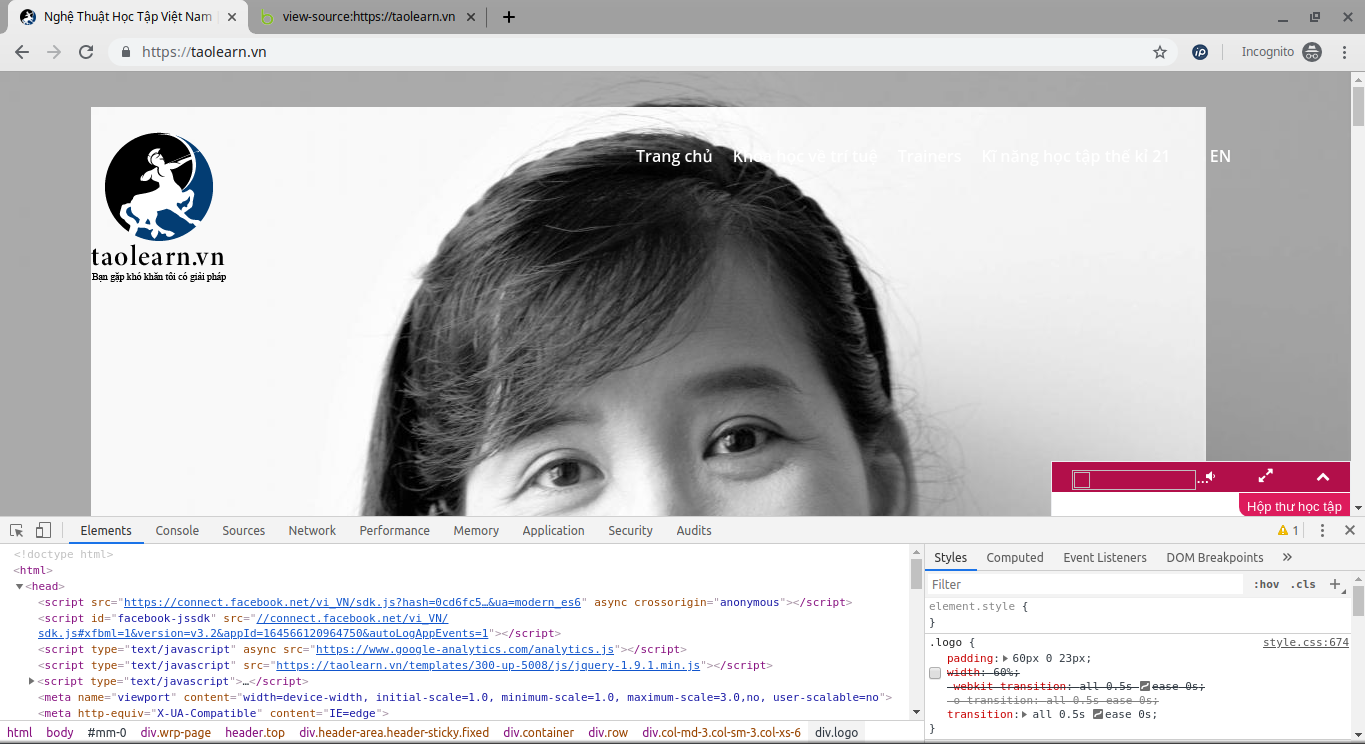Edit the transition easing curve swatch
Image resolution: width=1365 pixels, height=744 pixels.
pos(1098,714)
